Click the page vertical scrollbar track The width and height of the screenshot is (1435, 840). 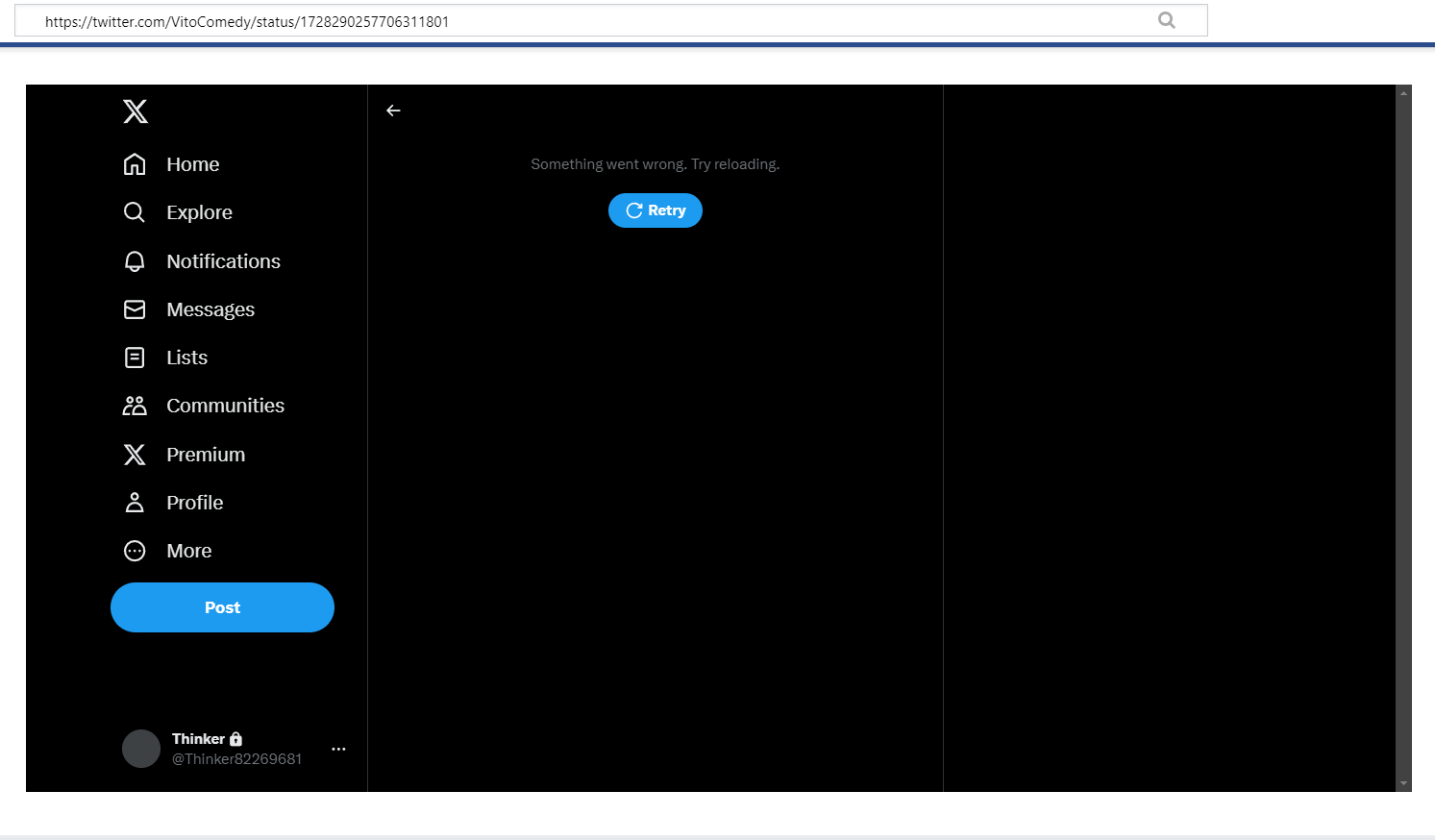coord(1403,438)
